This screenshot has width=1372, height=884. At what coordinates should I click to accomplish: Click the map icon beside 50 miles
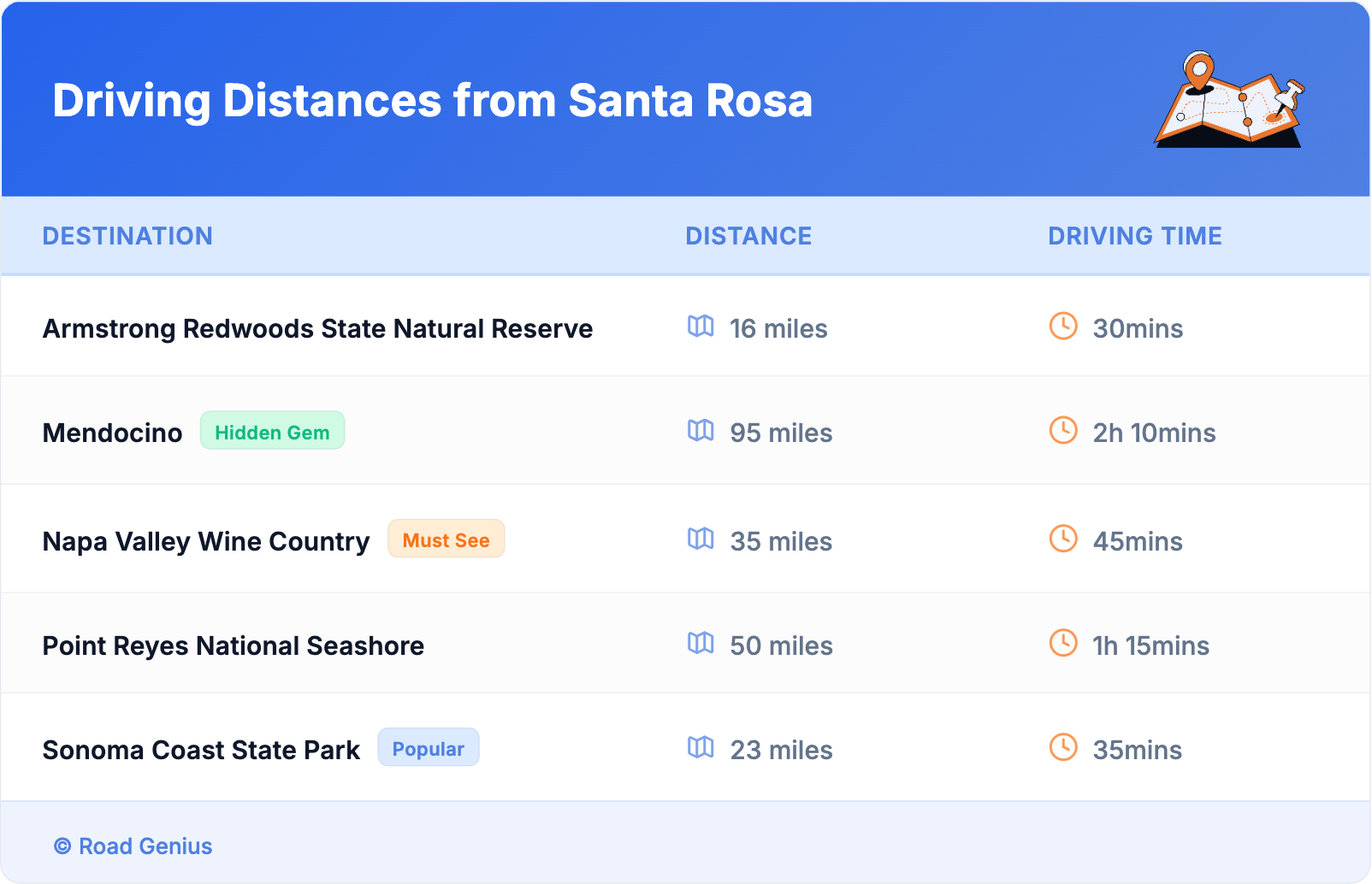coord(701,644)
